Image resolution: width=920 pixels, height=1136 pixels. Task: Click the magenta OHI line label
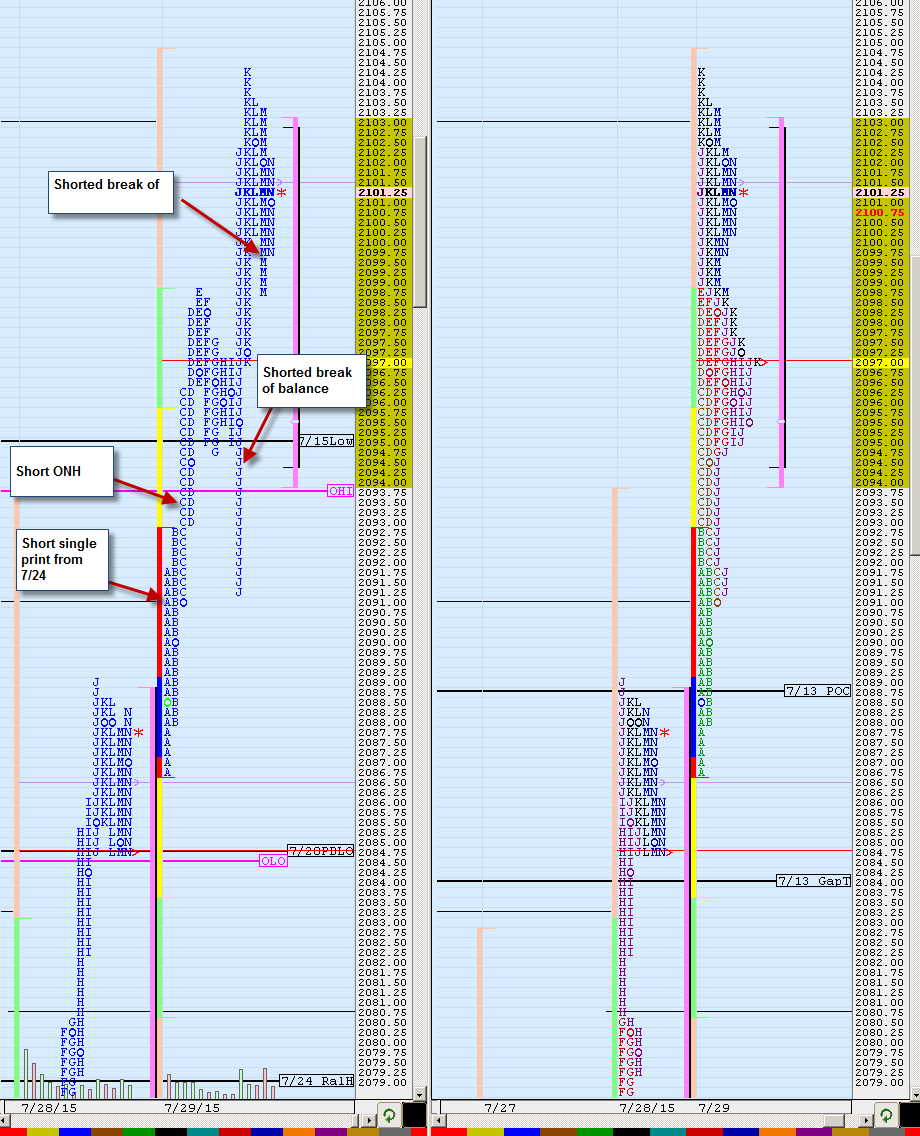340,491
